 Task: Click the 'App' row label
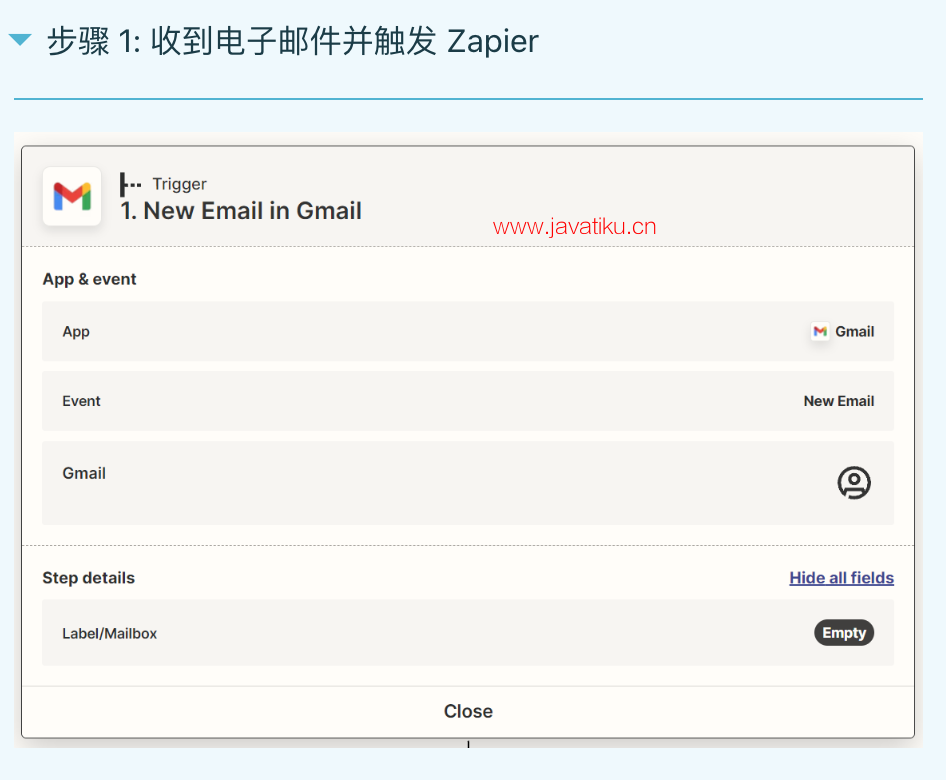coord(76,332)
